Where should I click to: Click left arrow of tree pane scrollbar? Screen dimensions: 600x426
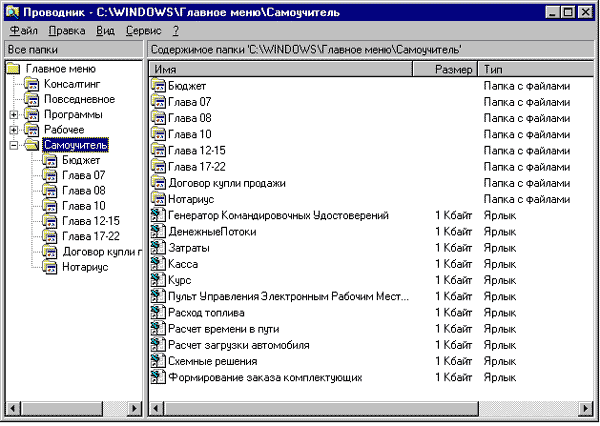pyautogui.click(x=13, y=408)
